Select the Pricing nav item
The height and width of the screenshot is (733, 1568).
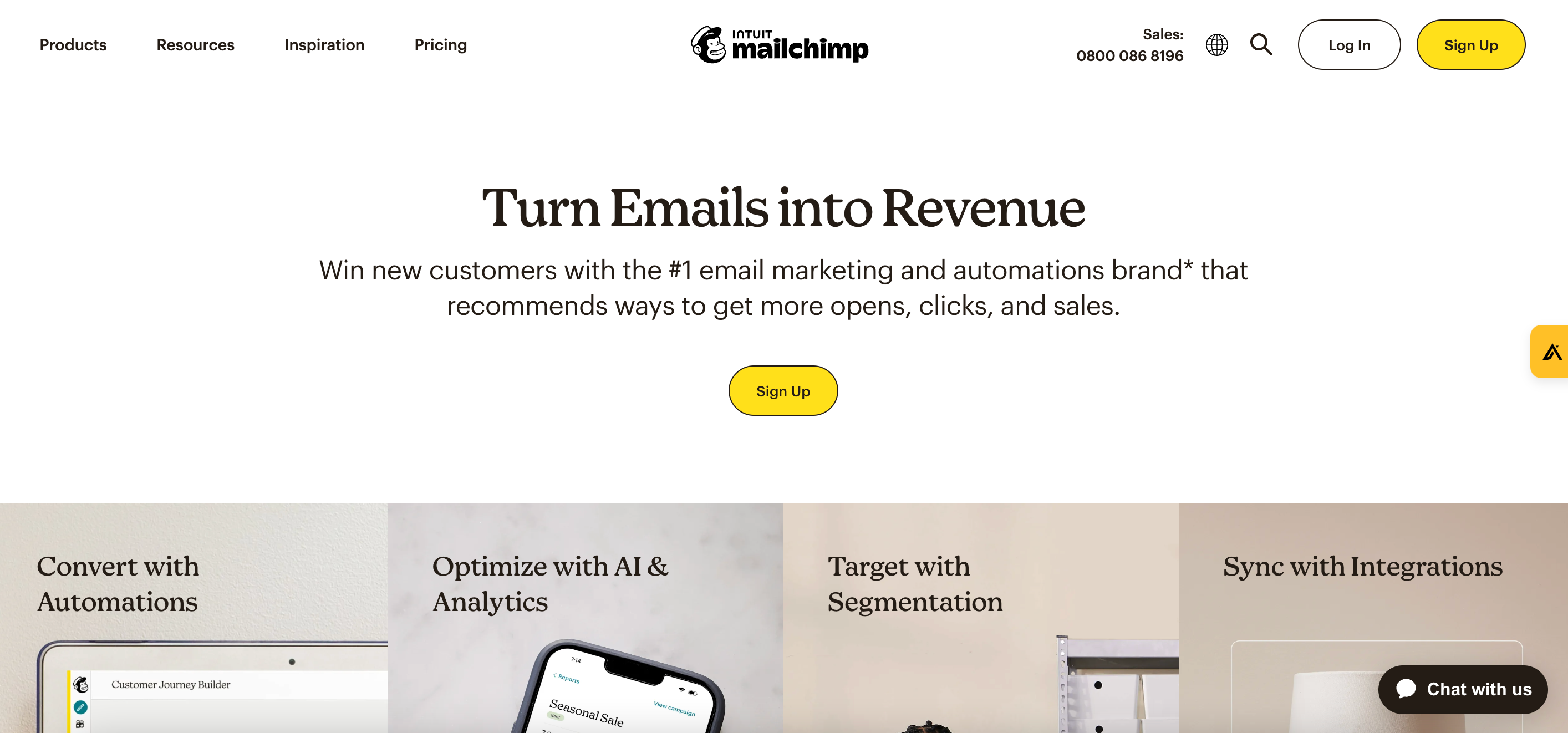point(441,44)
